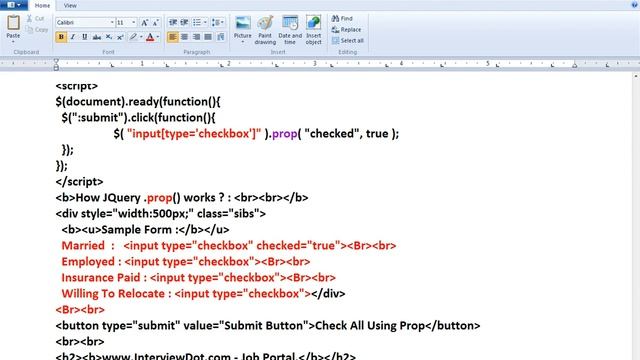Click the left indent marker on ruler
This screenshot has height=360, width=640.
[x=56, y=64]
